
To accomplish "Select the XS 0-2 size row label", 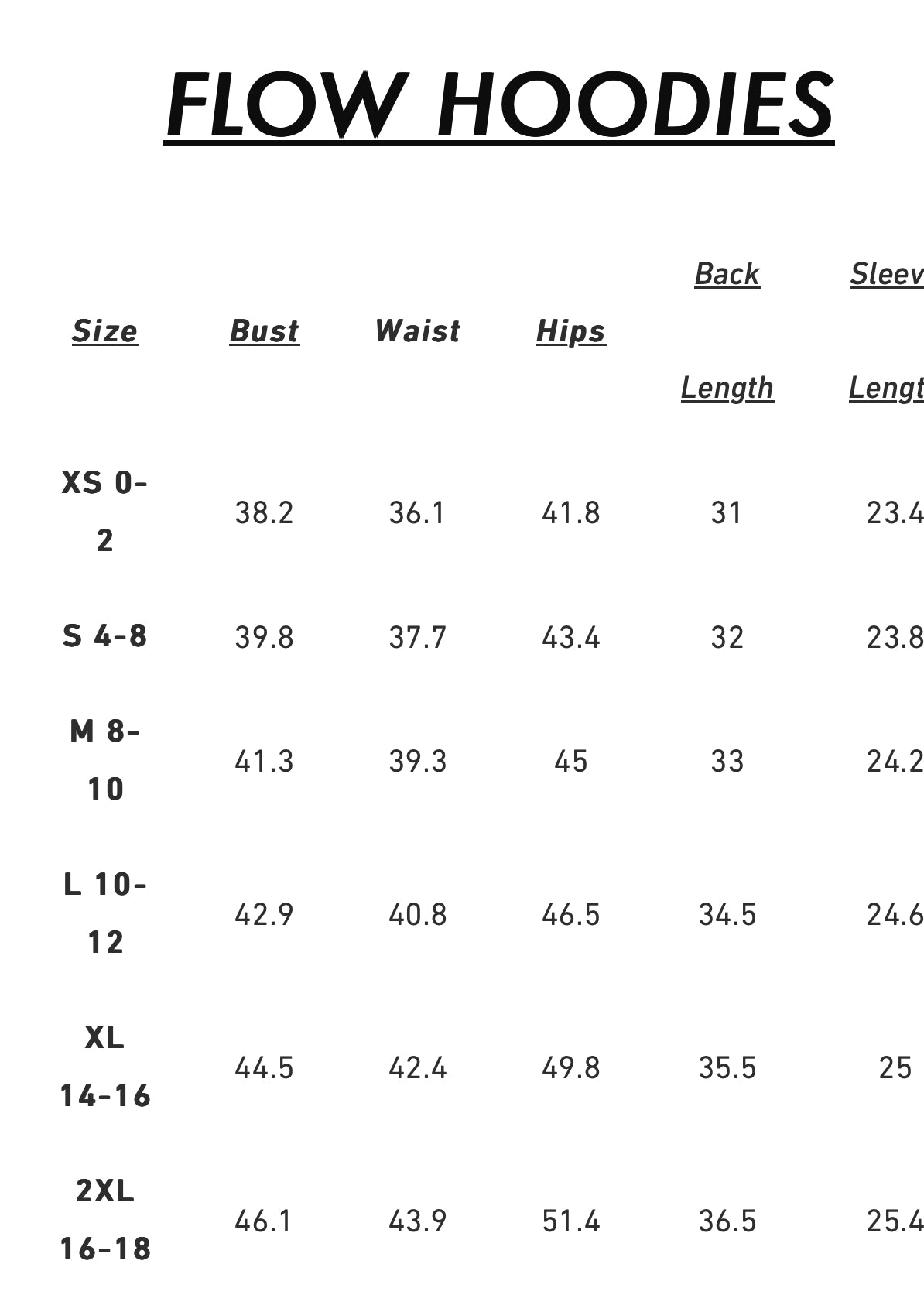I will coord(104,512).
